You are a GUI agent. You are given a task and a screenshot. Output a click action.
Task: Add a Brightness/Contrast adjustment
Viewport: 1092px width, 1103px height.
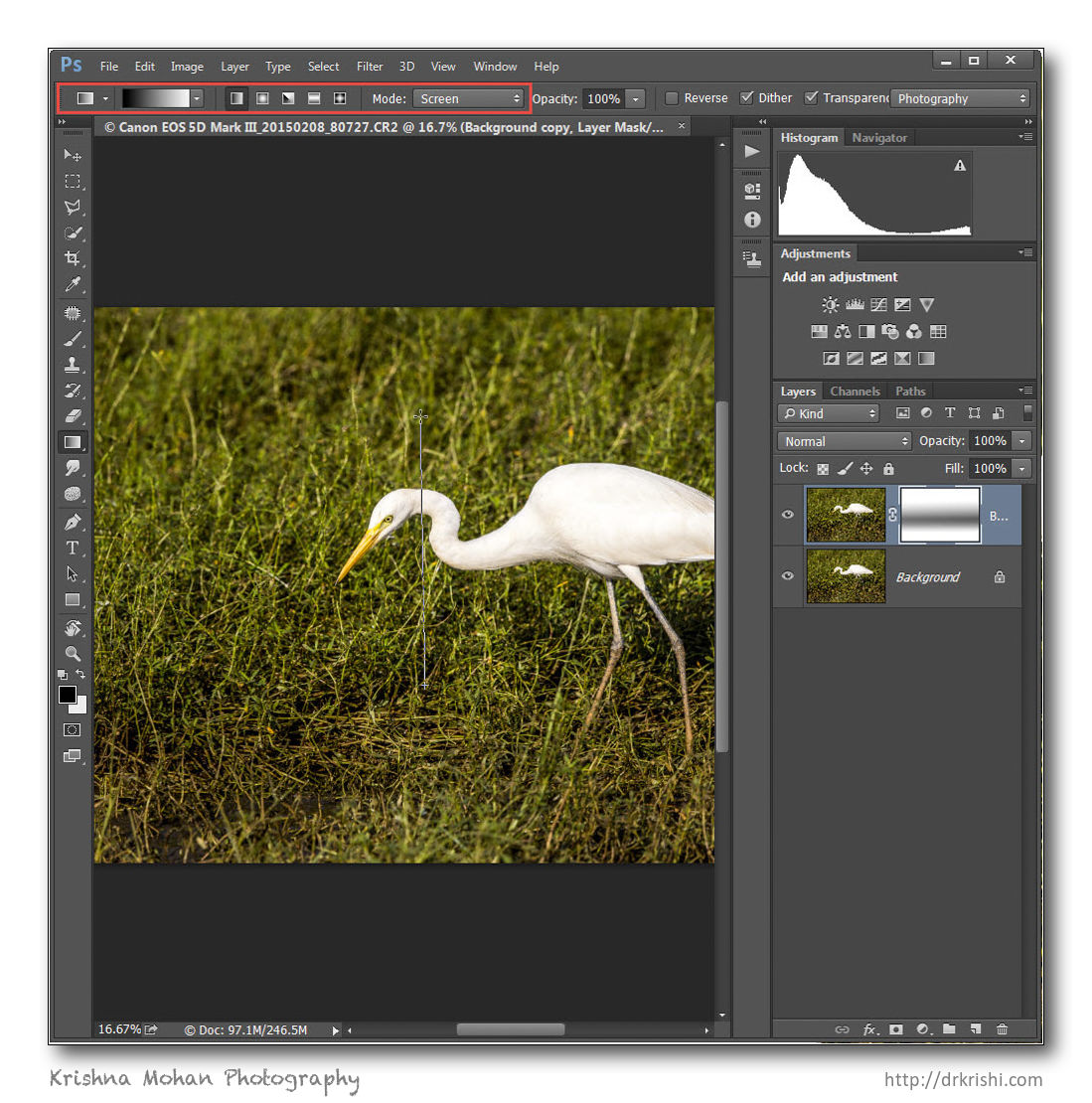830,305
